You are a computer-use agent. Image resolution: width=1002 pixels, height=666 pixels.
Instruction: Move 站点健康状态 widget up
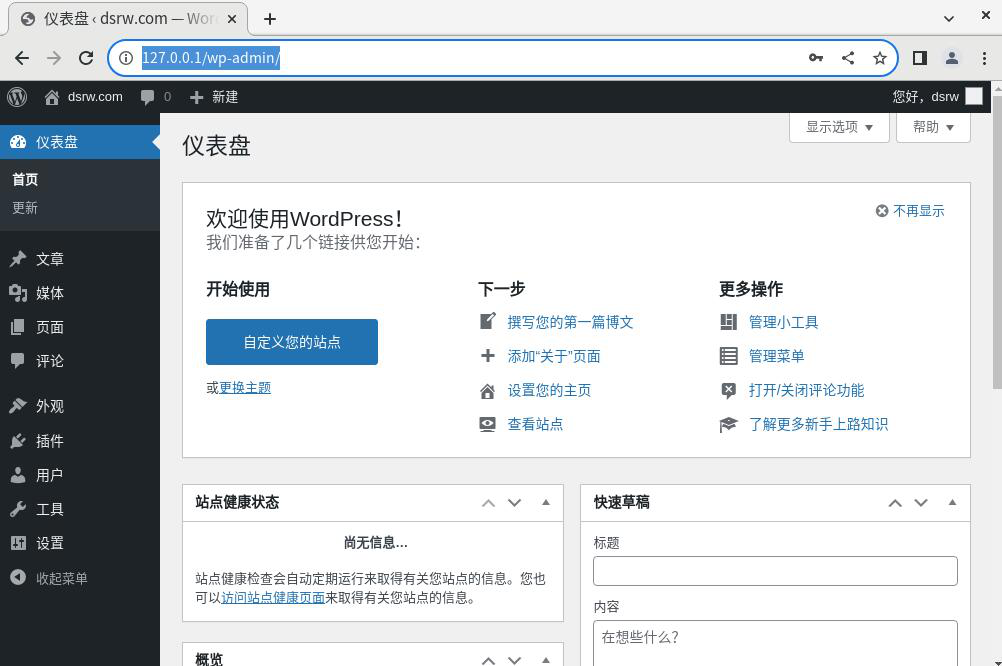tap(488, 503)
